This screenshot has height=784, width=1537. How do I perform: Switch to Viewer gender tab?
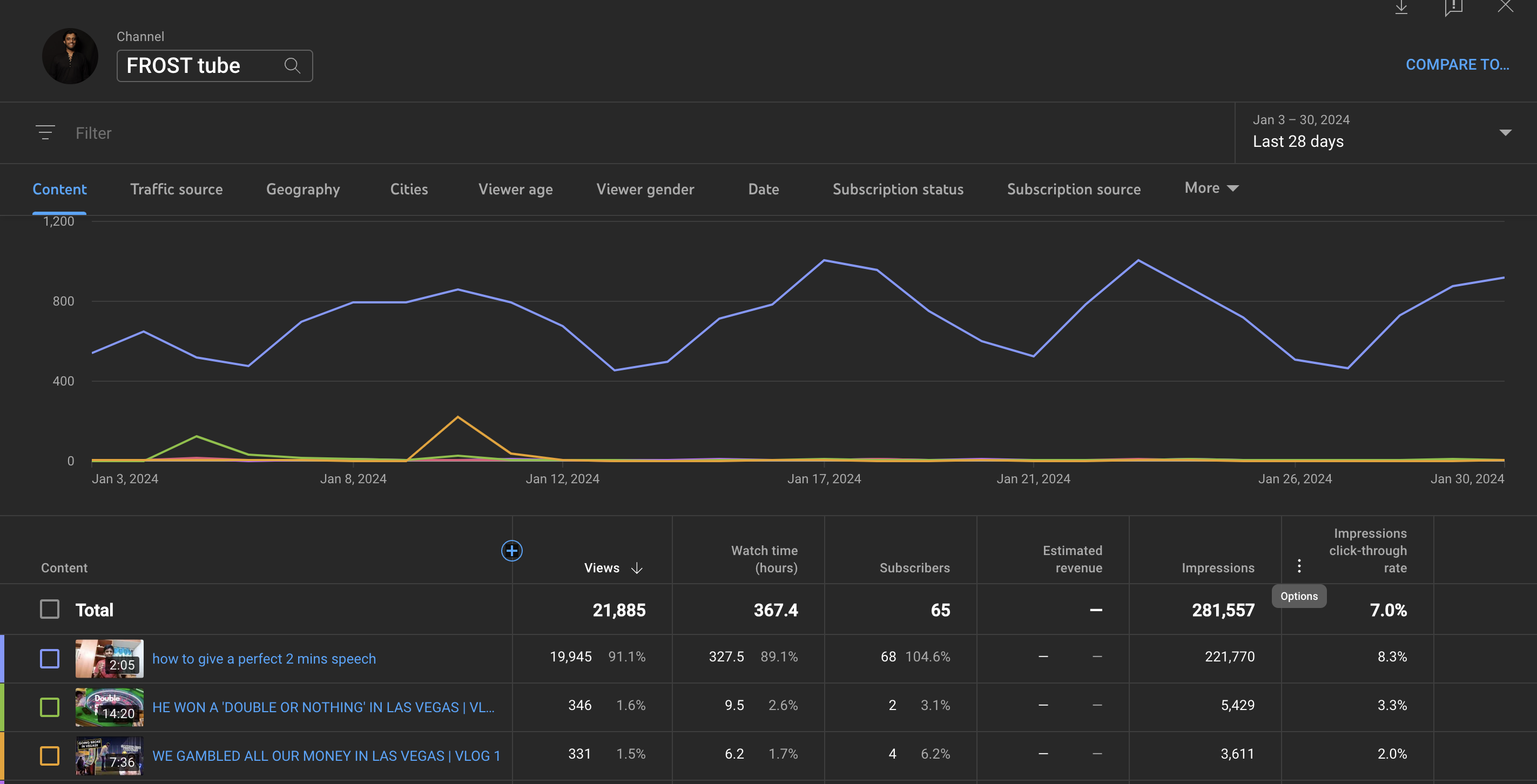coord(645,189)
